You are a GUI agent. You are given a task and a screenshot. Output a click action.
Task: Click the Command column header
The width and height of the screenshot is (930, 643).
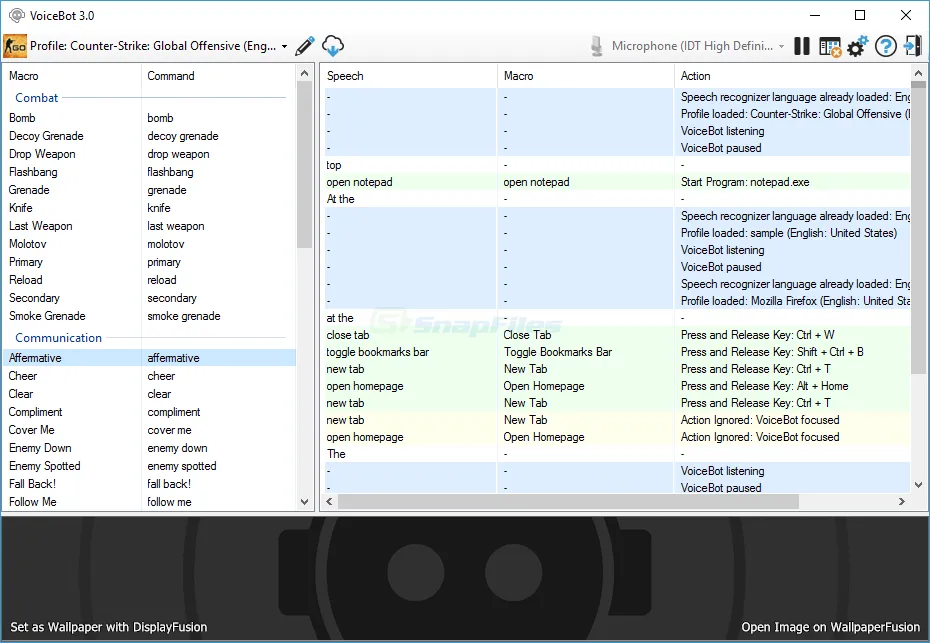pyautogui.click(x=219, y=76)
